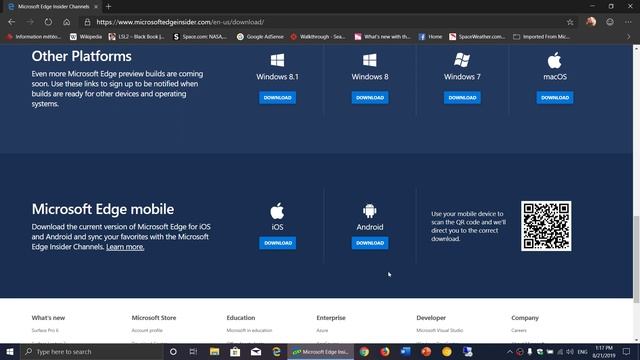
Task: Open the Mail app from taskbar
Action: pos(256,351)
